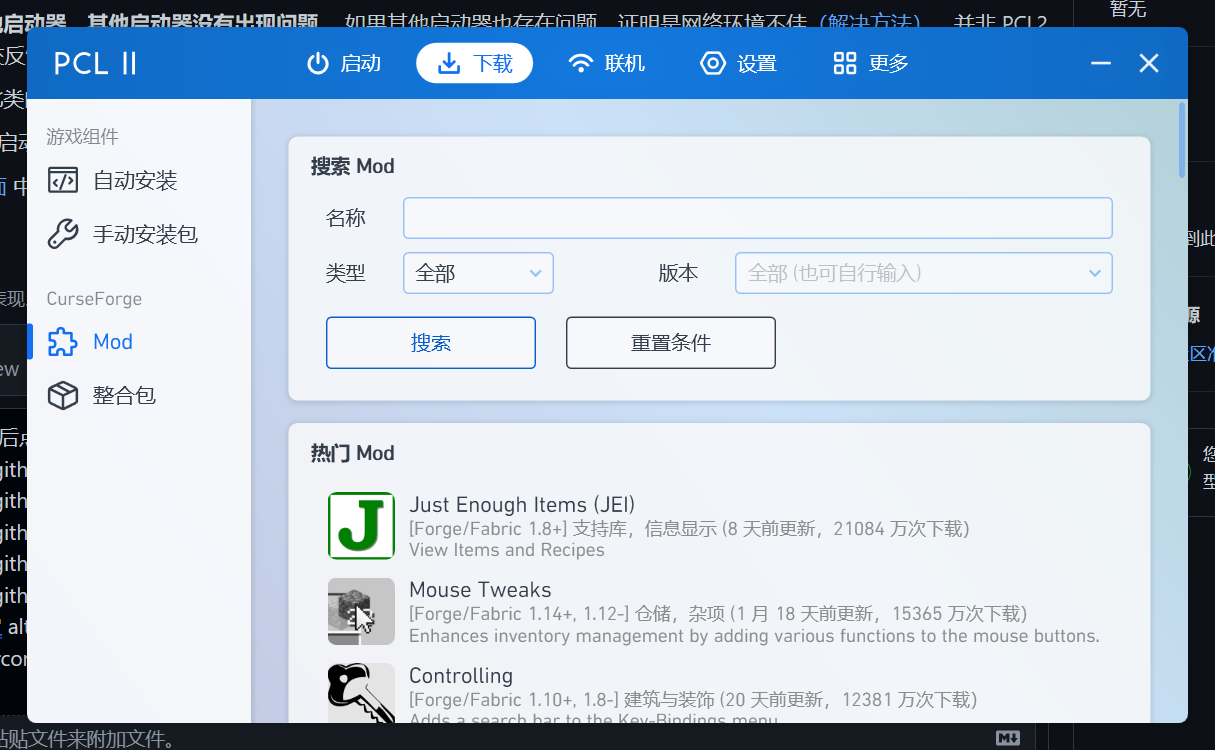
Task: Select the 自动安装 sidebar icon
Action: pyautogui.click(x=62, y=180)
